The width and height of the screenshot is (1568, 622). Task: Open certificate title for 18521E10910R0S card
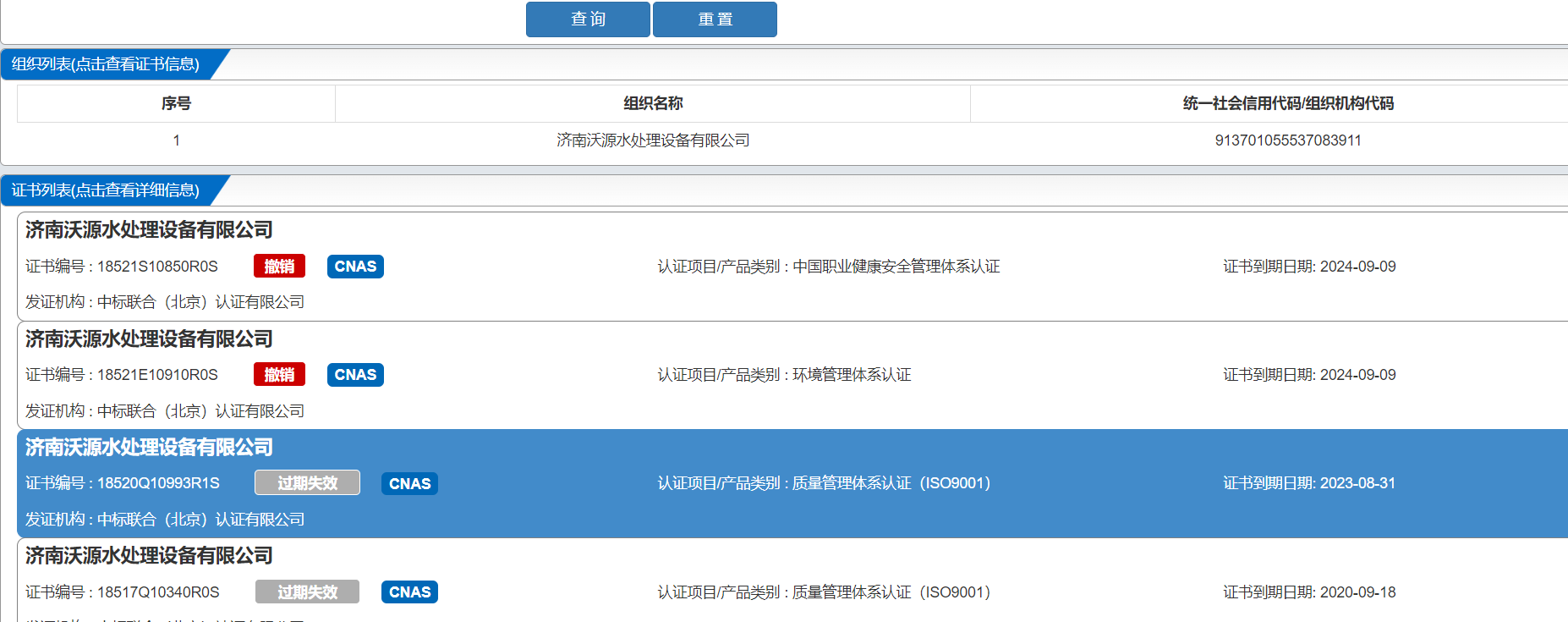point(149,339)
